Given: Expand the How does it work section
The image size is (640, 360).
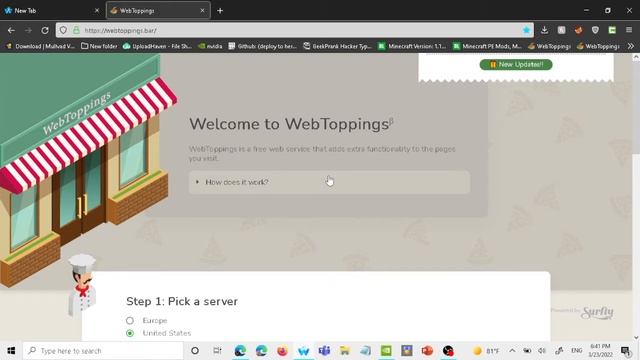Looking at the screenshot, I should click(x=329, y=182).
